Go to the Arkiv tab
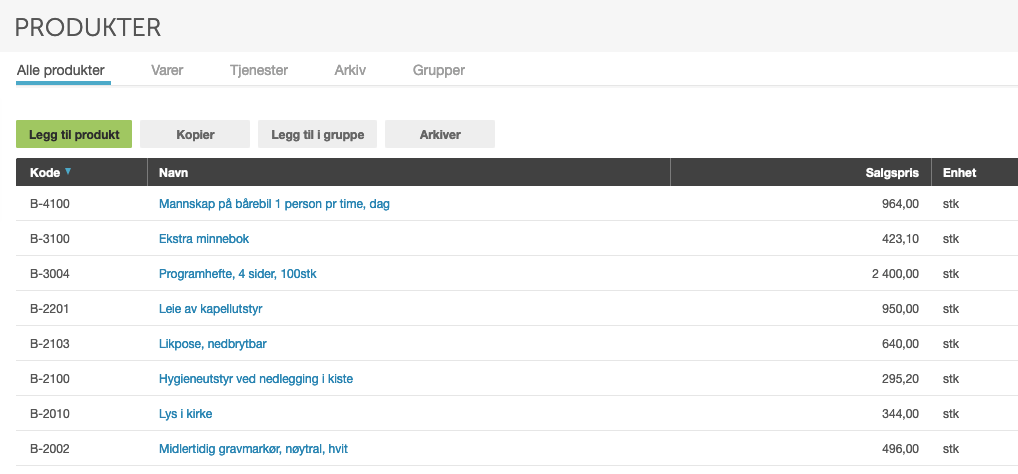The height and width of the screenshot is (474, 1018). (350, 70)
